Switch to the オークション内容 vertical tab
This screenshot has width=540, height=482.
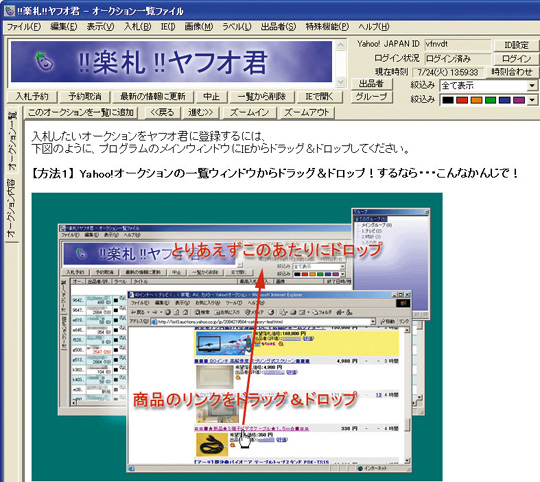[x=11, y=208]
